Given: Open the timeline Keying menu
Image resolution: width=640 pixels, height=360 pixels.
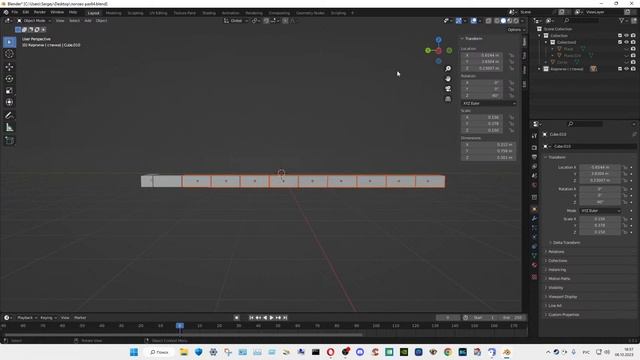Looking at the screenshot, I should pos(48,318).
